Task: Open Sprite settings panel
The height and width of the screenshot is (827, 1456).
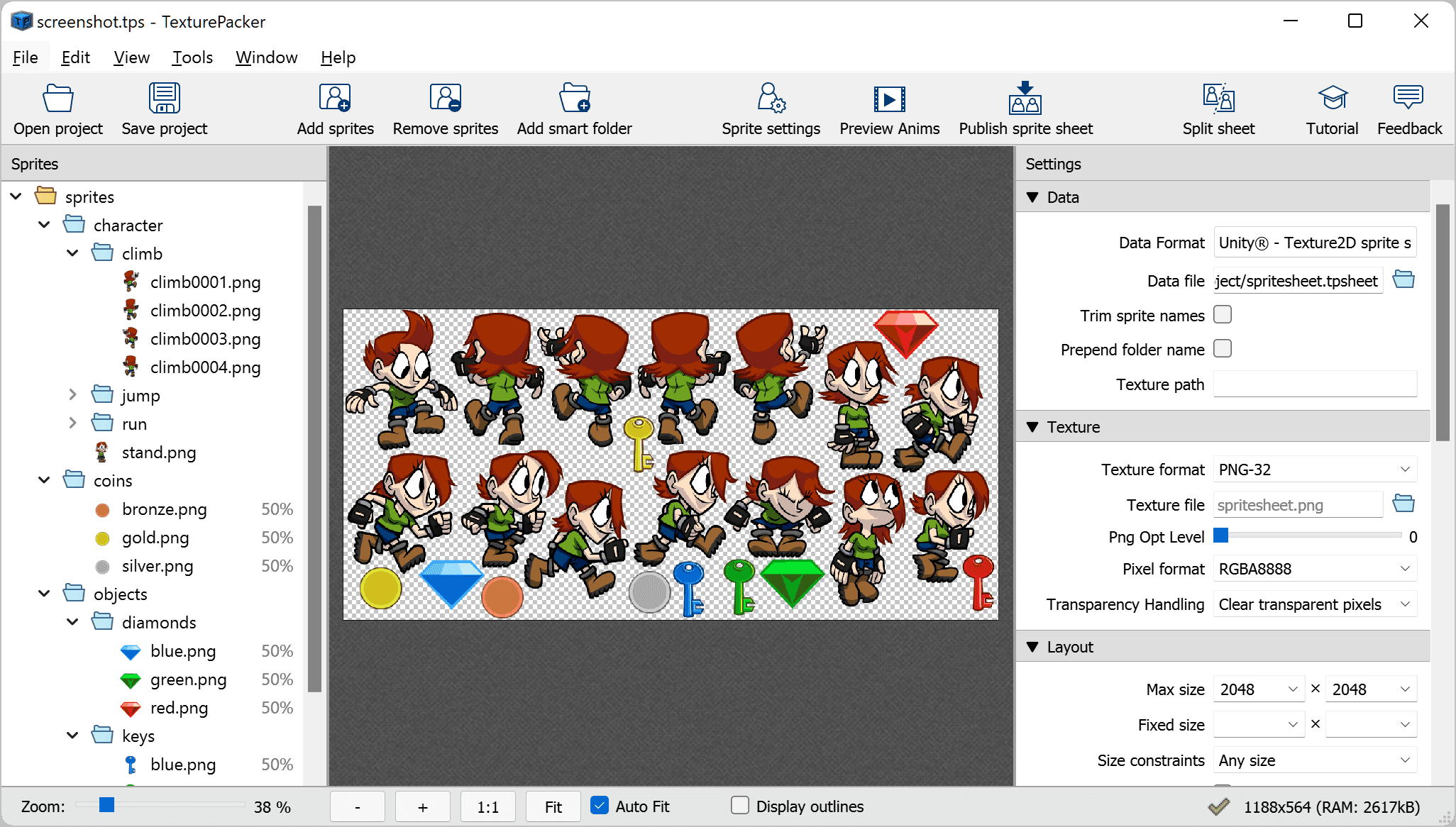Action: point(770,107)
